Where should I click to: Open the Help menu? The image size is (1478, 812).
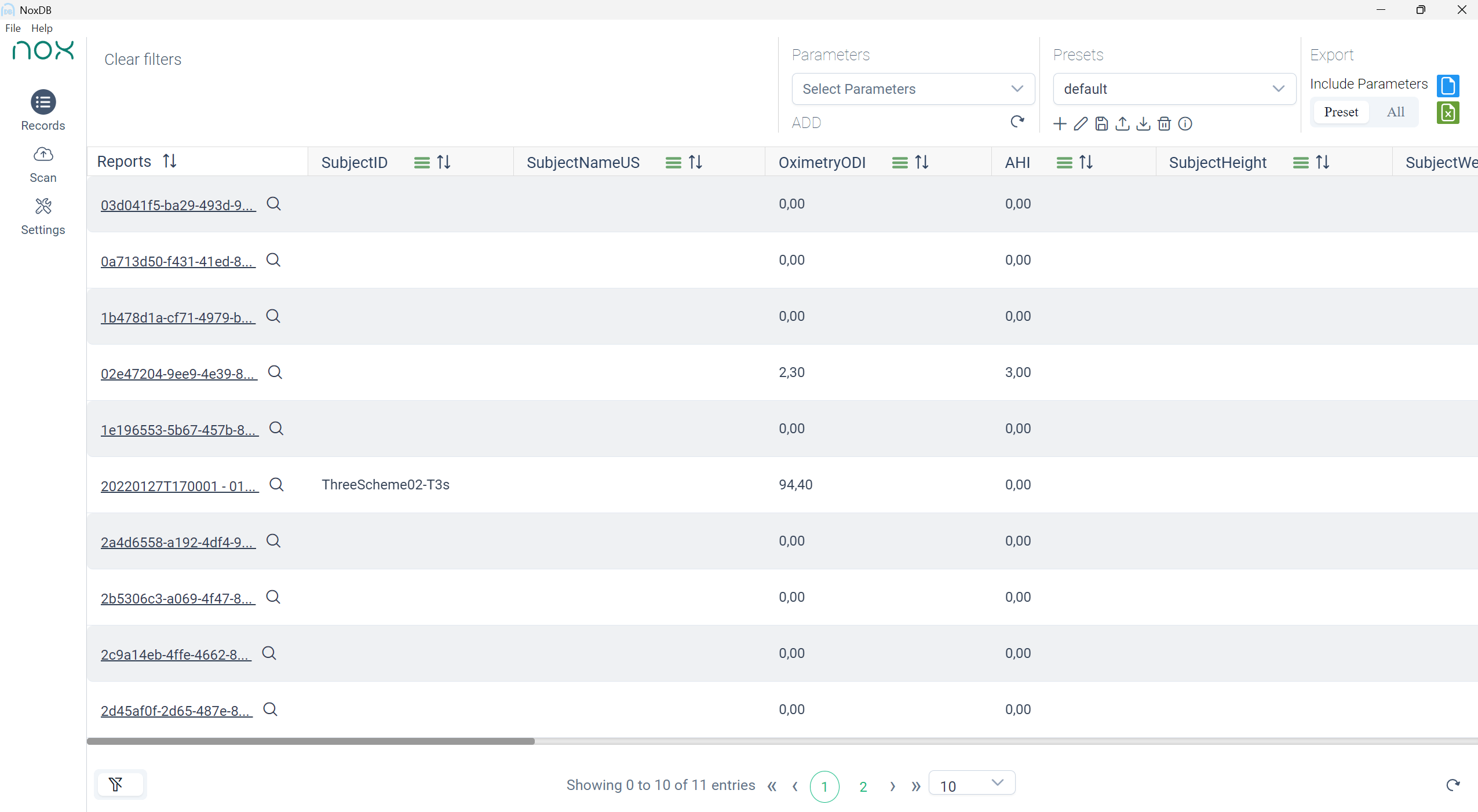coord(41,28)
